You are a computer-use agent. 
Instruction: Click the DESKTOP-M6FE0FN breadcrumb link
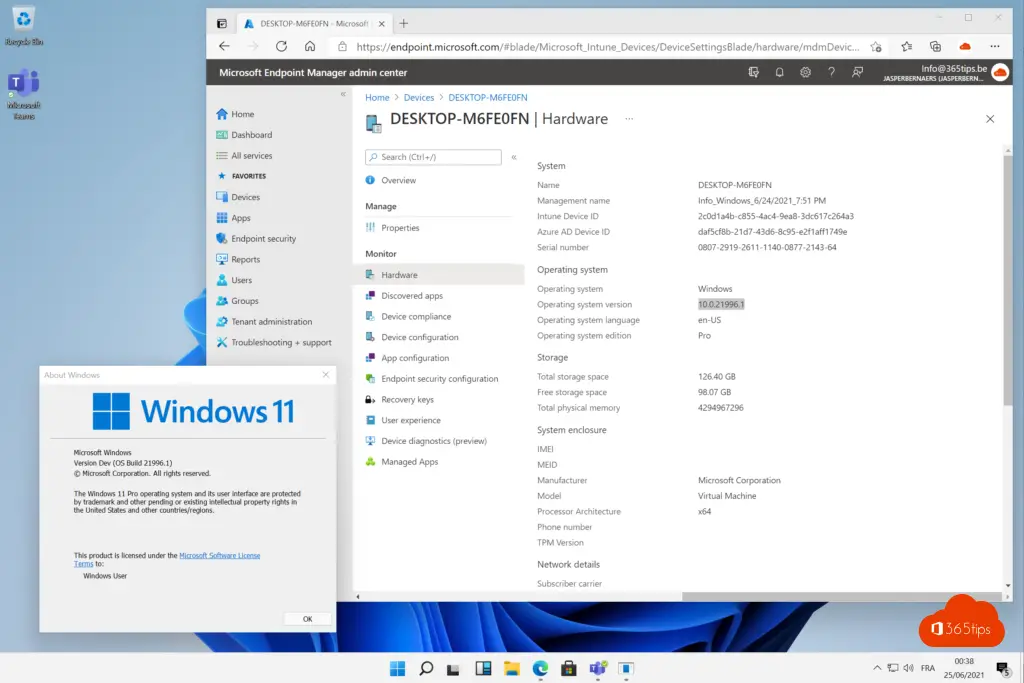488,97
